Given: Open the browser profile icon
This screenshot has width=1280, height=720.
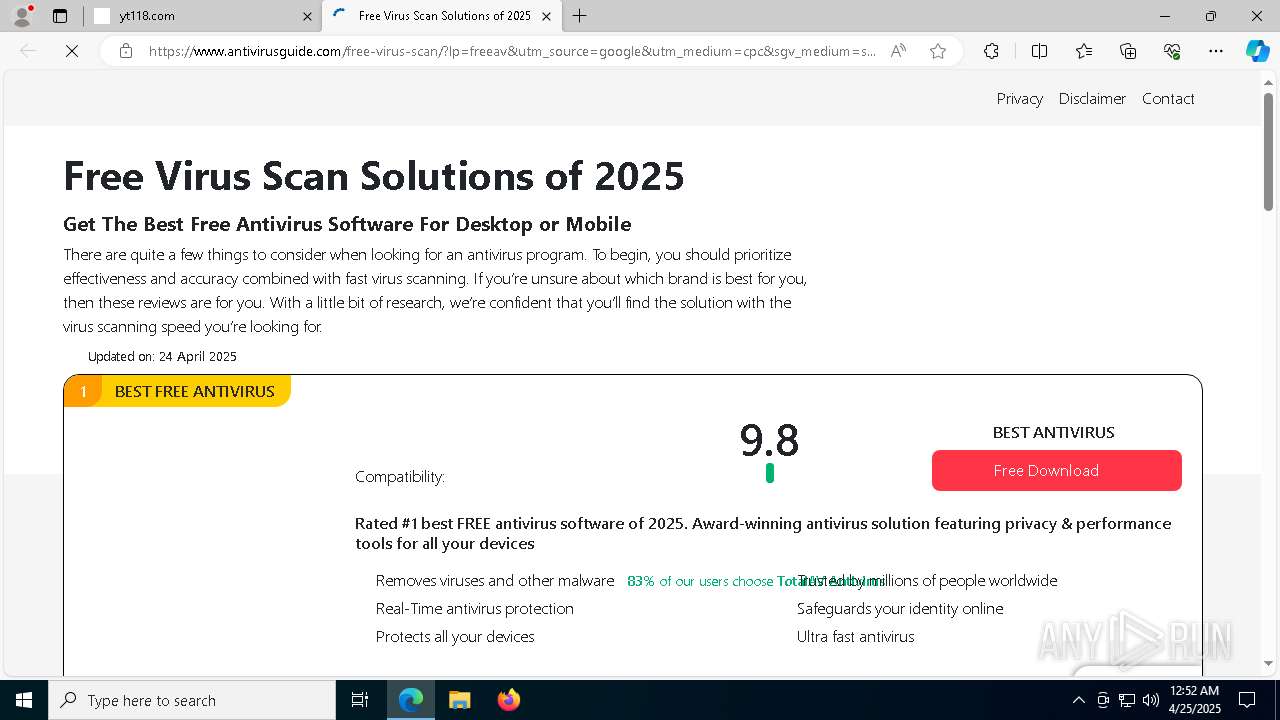Looking at the screenshot, I should (x=22, y=16).
